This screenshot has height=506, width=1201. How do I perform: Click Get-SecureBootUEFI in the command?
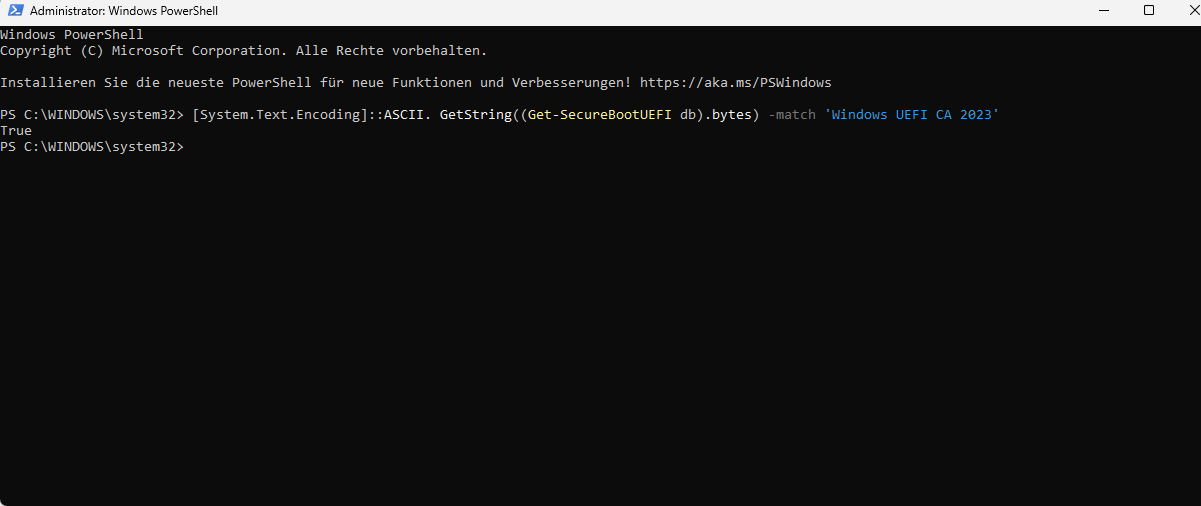600,115
